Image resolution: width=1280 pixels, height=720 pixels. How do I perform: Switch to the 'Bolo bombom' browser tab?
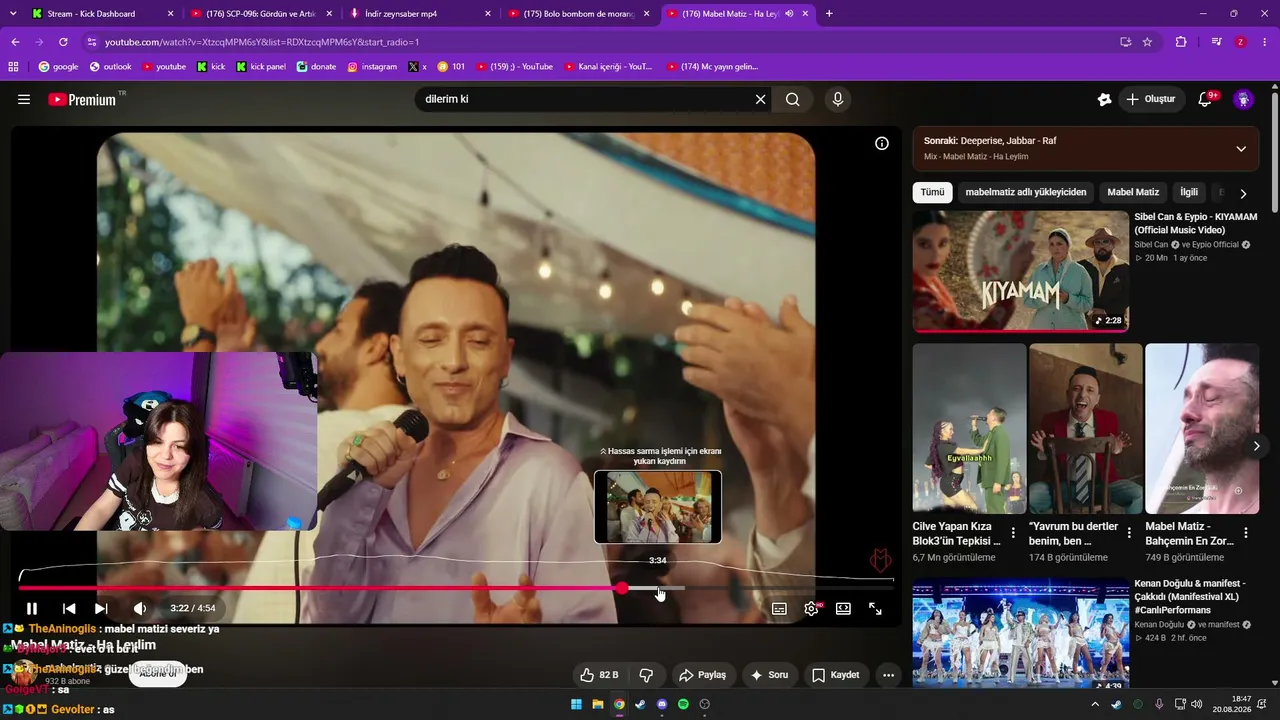point(580,14)
